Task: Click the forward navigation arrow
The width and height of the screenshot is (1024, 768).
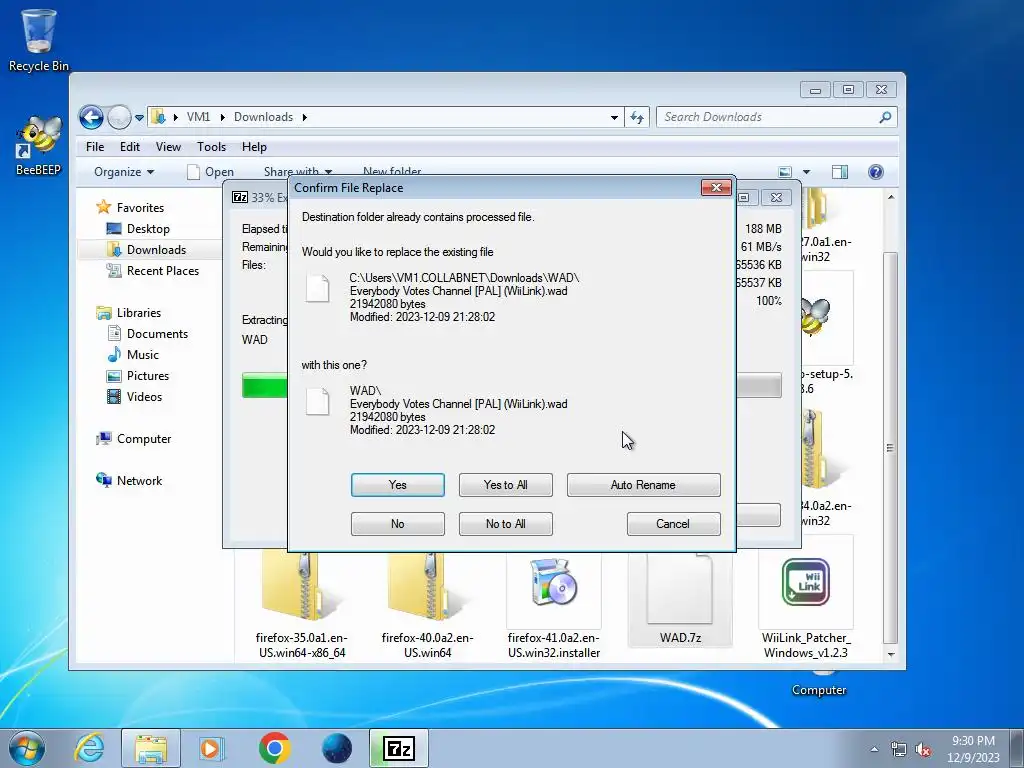Action: tap(119, 118)
